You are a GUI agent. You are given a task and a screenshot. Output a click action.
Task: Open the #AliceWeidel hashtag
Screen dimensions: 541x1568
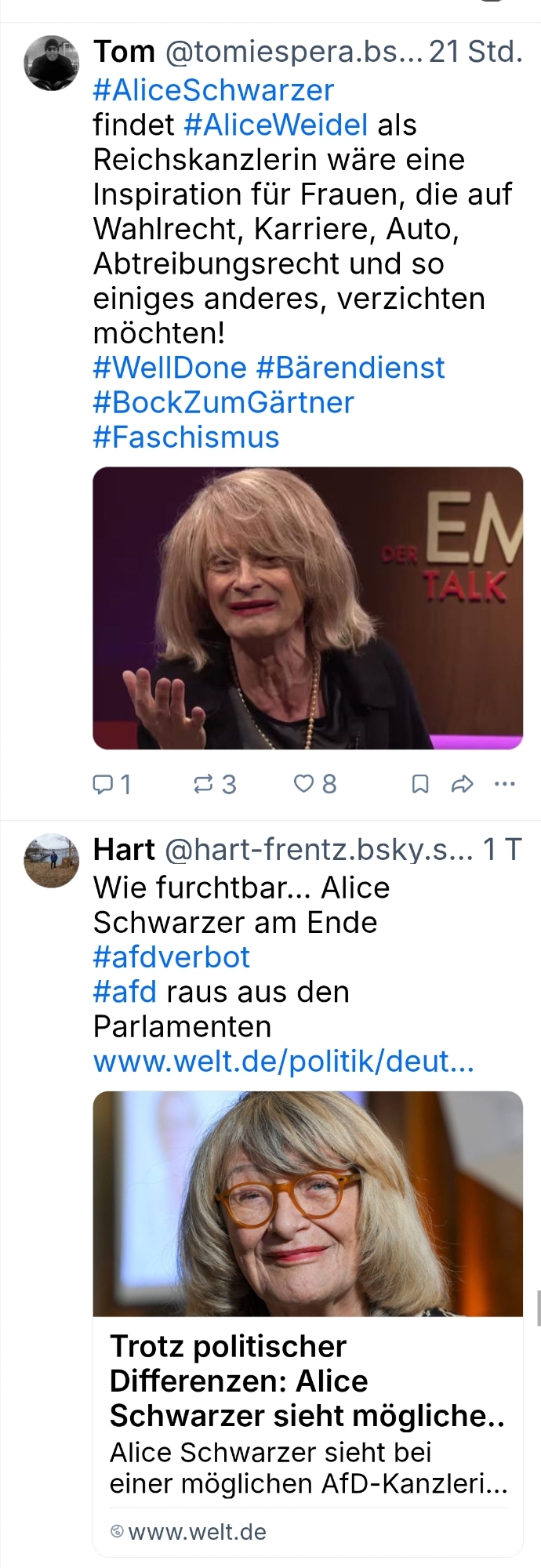(x=276, y=125)
